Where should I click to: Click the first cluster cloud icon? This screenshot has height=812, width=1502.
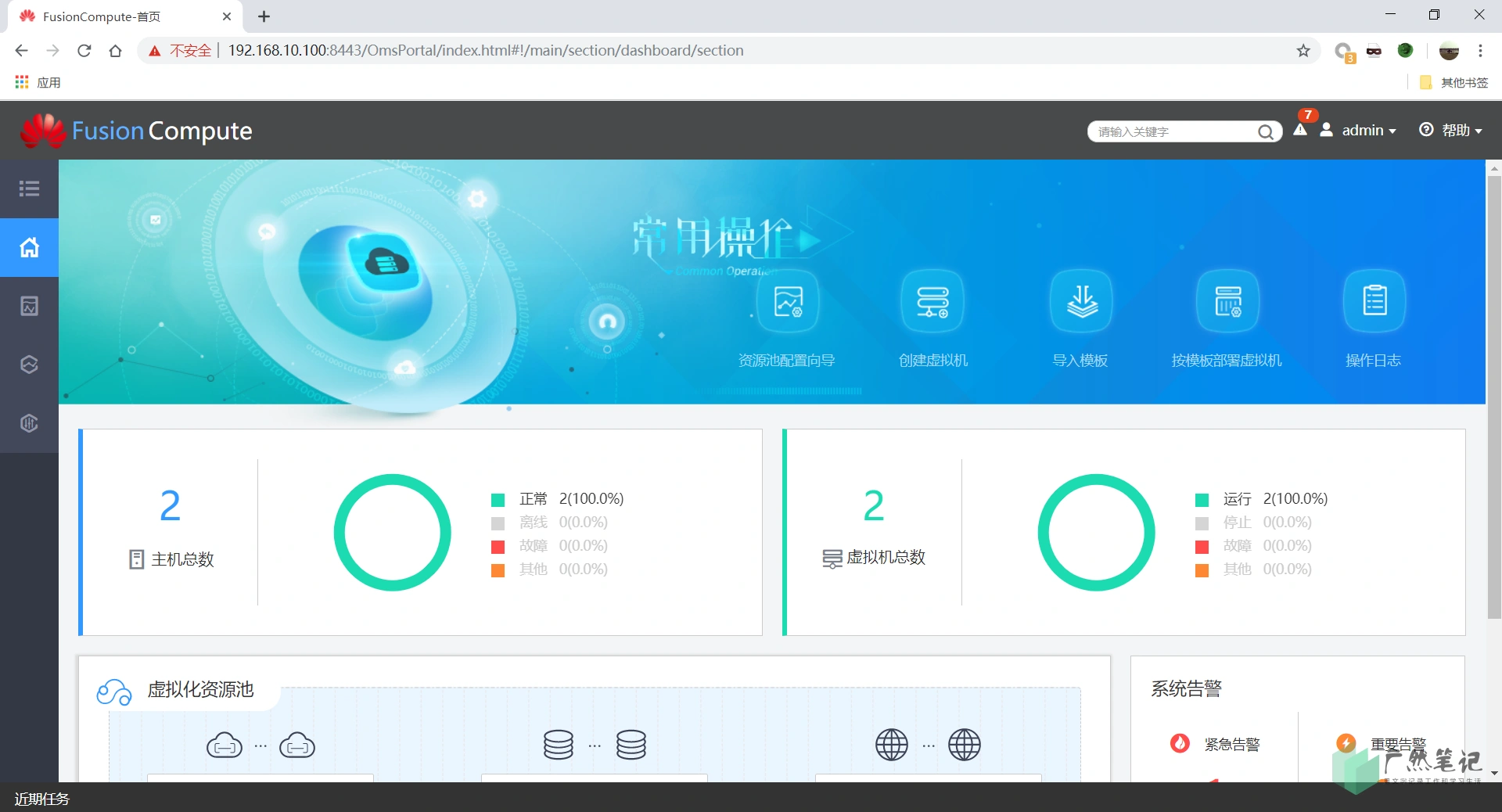[x=225, y=746]
